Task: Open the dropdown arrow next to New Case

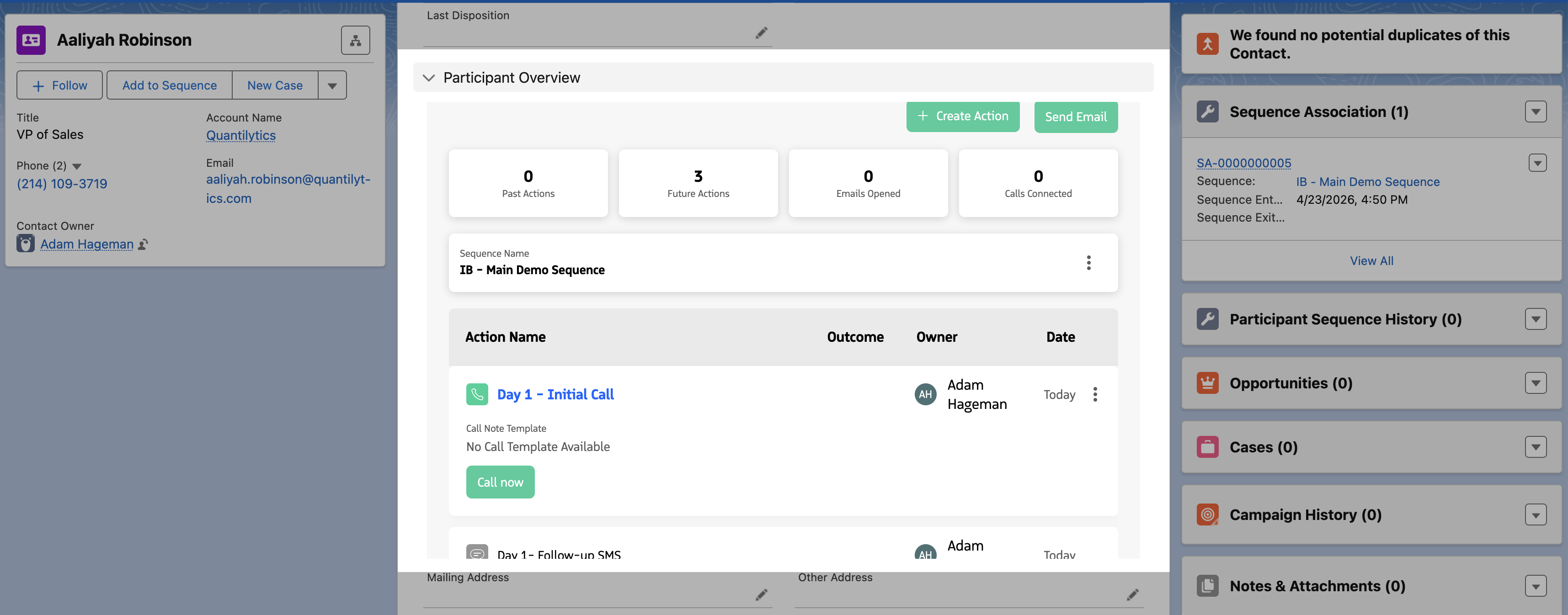Action: point(332,85)
